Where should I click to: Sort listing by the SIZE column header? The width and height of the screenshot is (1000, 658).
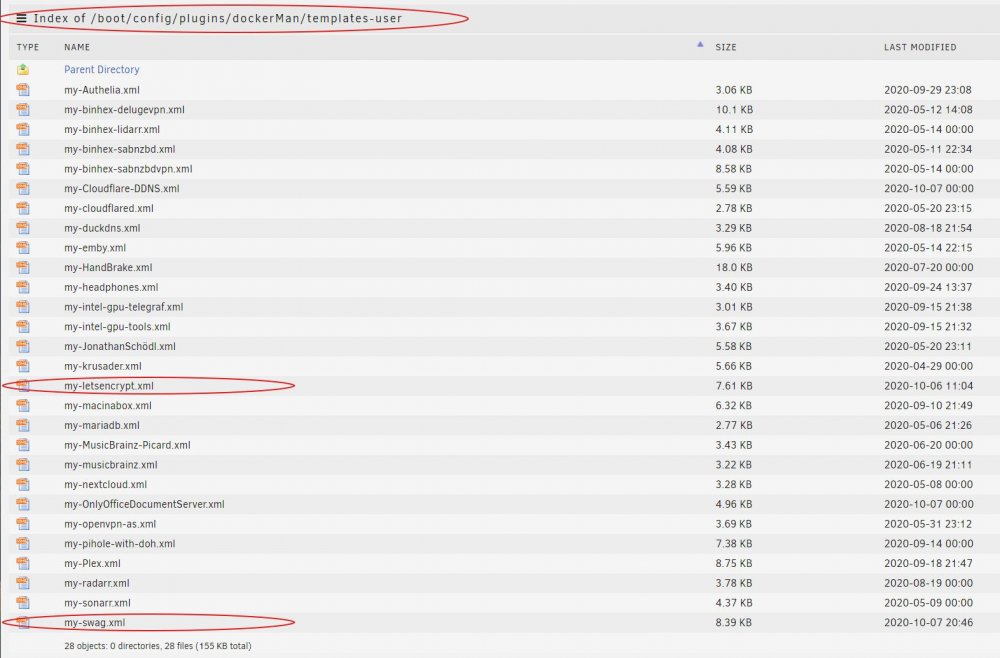(726, 47)
